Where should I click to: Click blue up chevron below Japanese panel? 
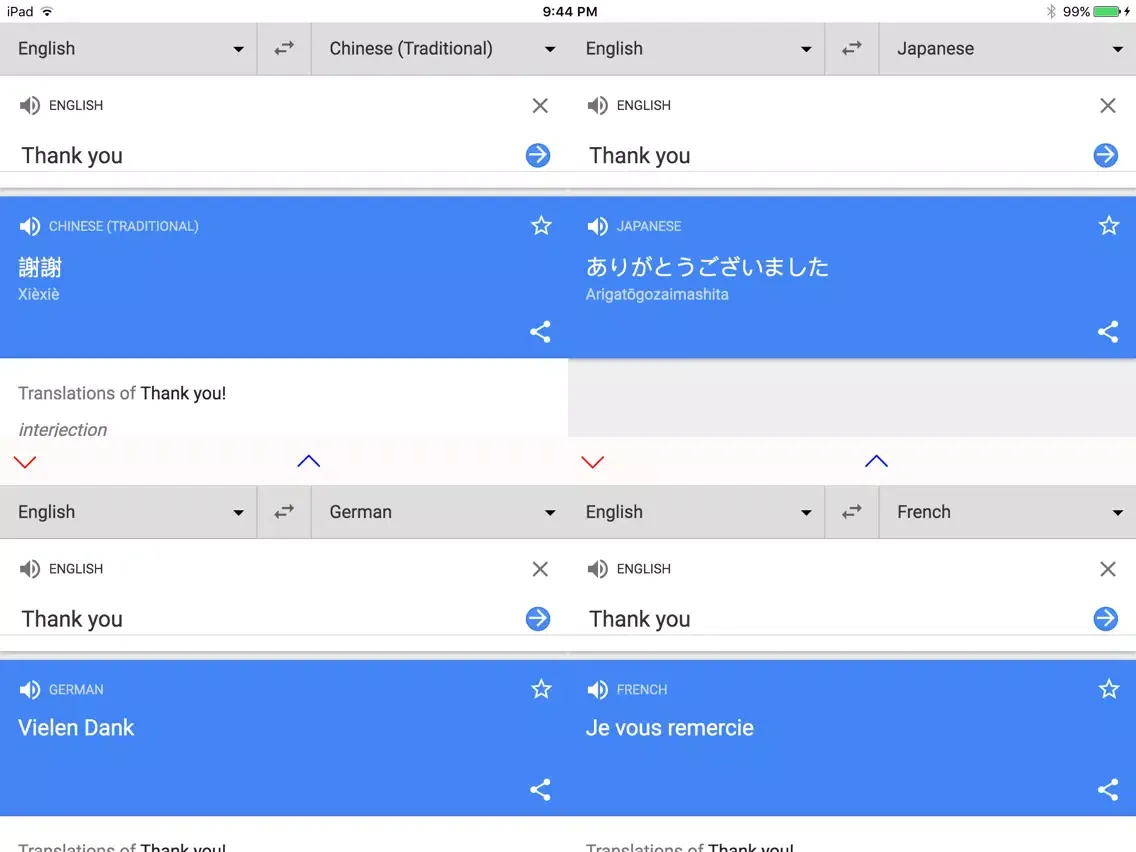click(x=877, y=461)
